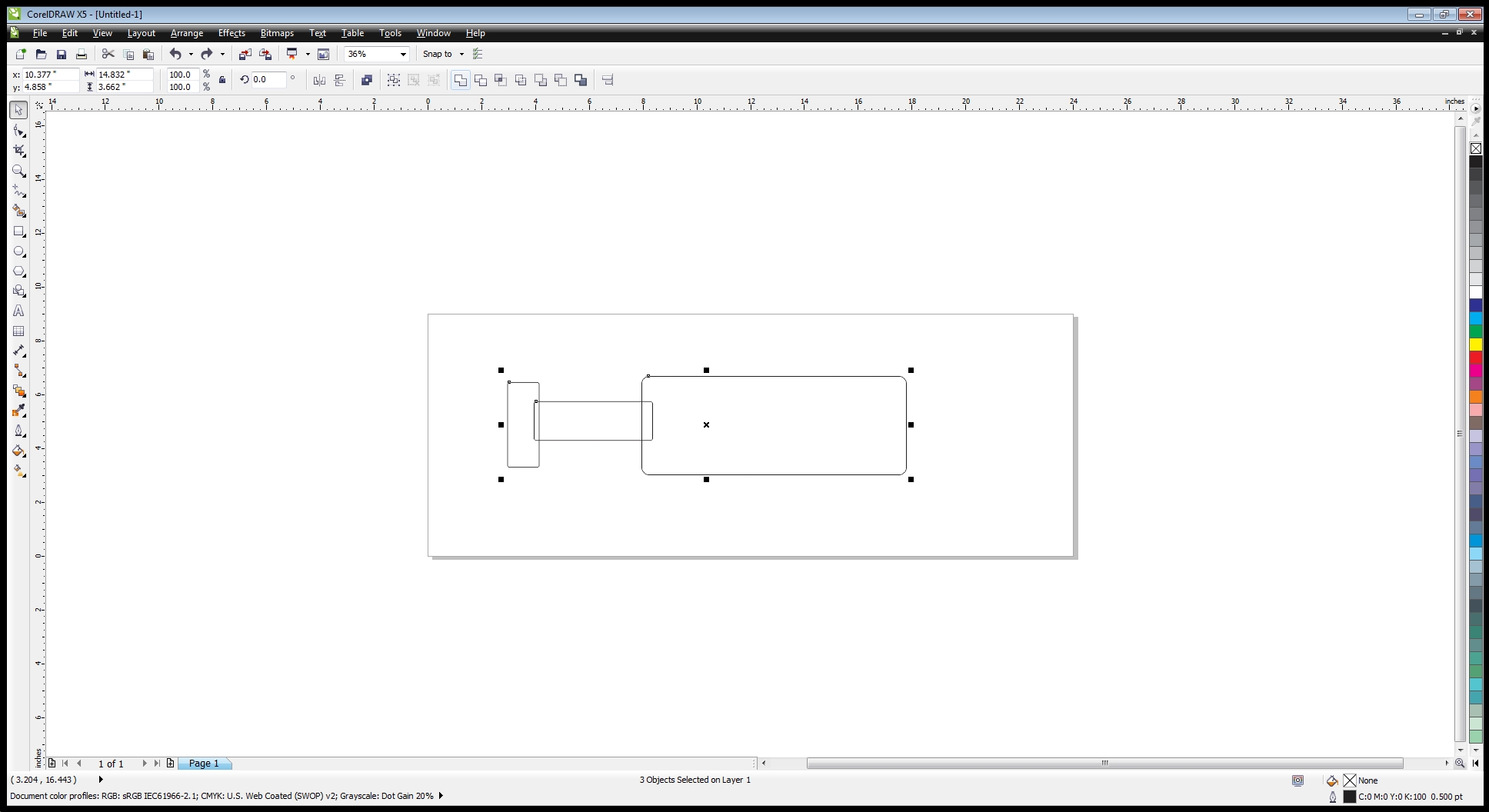Select the Text tool

(x=18, y=311)
